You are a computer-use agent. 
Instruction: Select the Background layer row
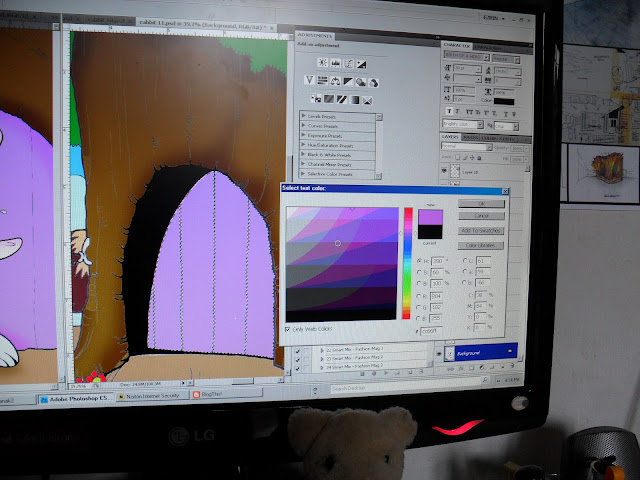(x=480, y=352)
